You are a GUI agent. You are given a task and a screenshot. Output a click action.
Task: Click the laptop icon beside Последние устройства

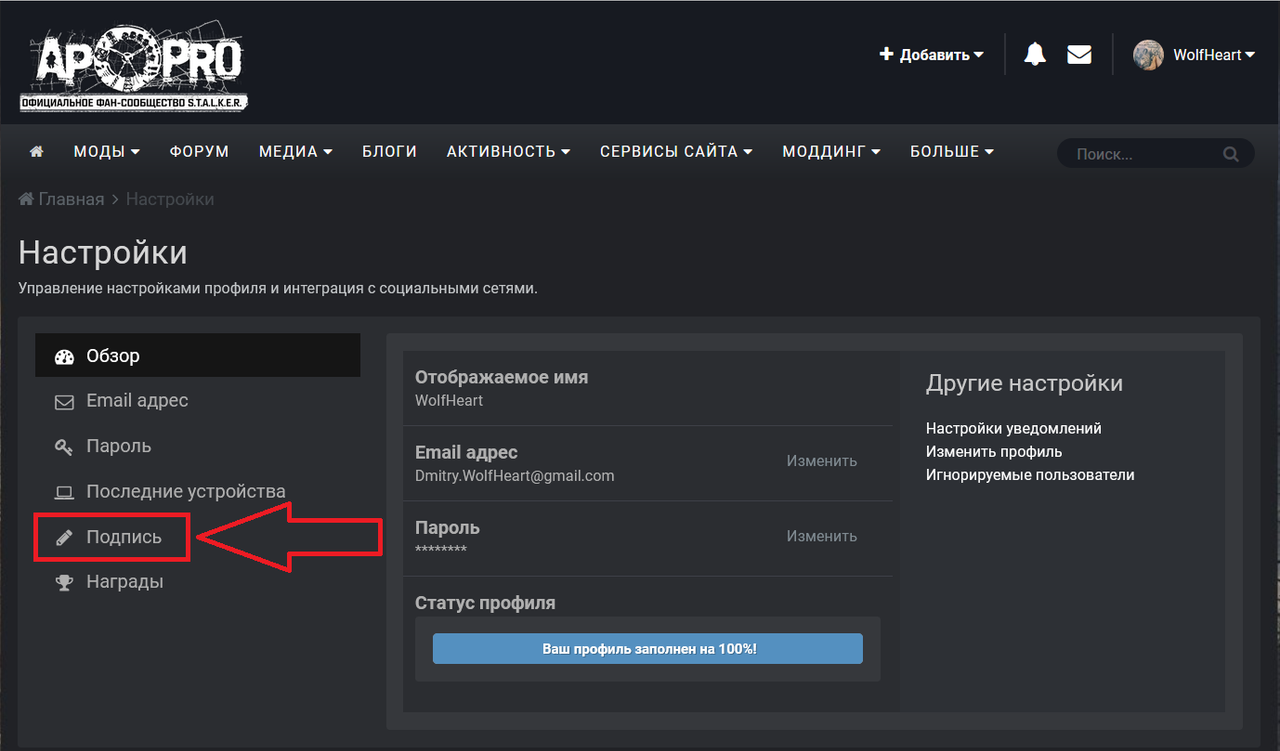click(x=64, y=492)
